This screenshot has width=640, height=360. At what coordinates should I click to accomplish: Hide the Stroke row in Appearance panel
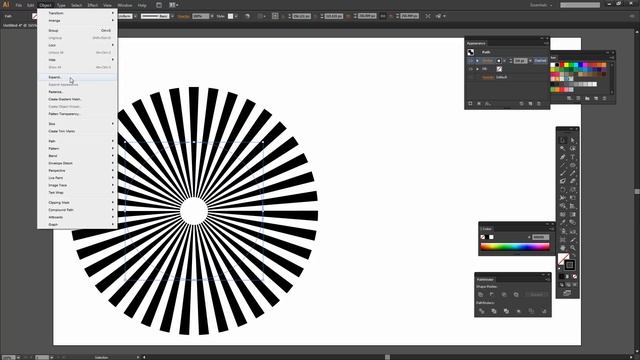[x=471, y=60]
